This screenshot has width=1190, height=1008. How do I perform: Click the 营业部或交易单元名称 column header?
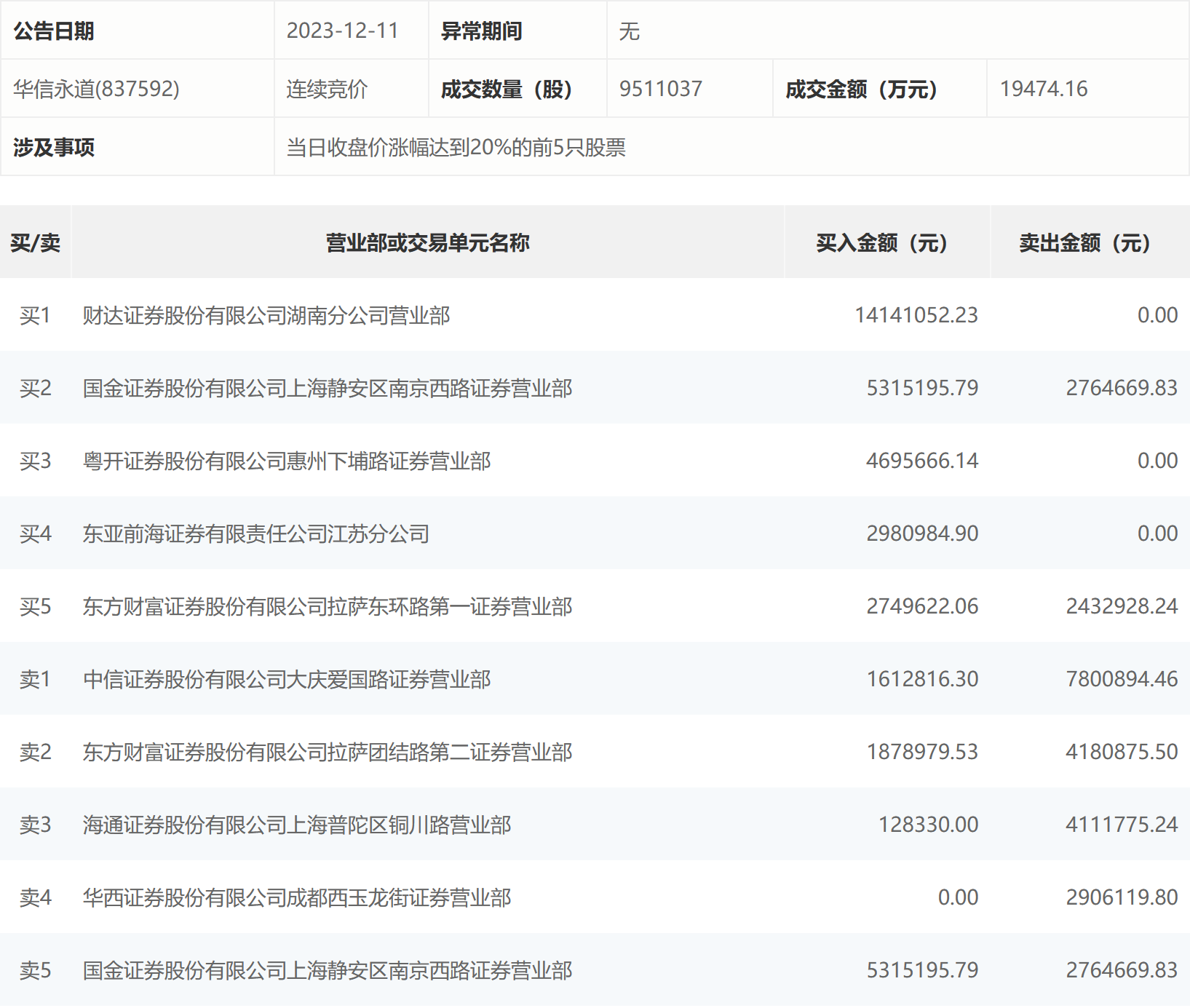click(x=428, y=242)
